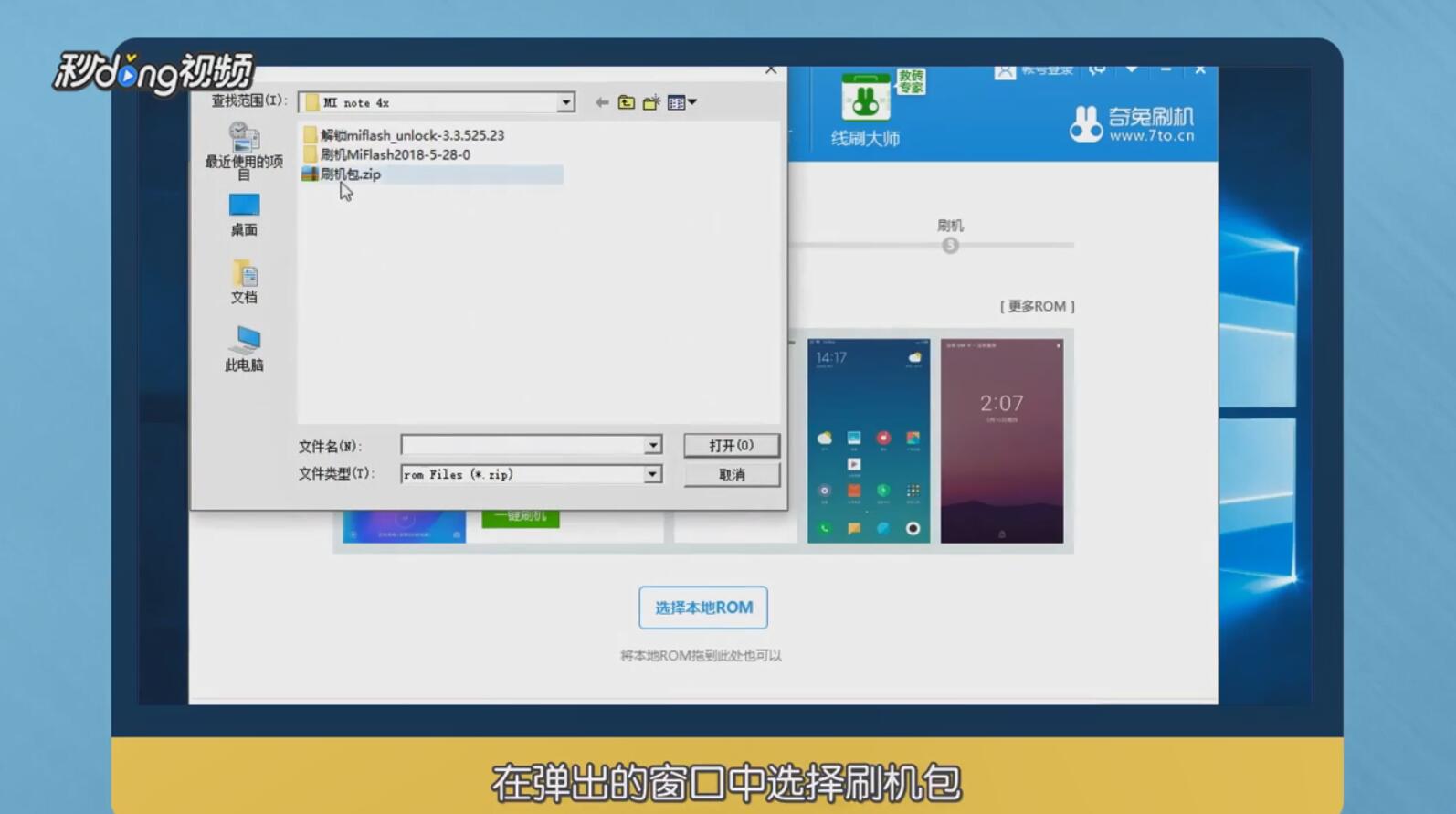Screen dimensions: 1456x814
Task: Click the 打开(O) button
Action: 732,445
